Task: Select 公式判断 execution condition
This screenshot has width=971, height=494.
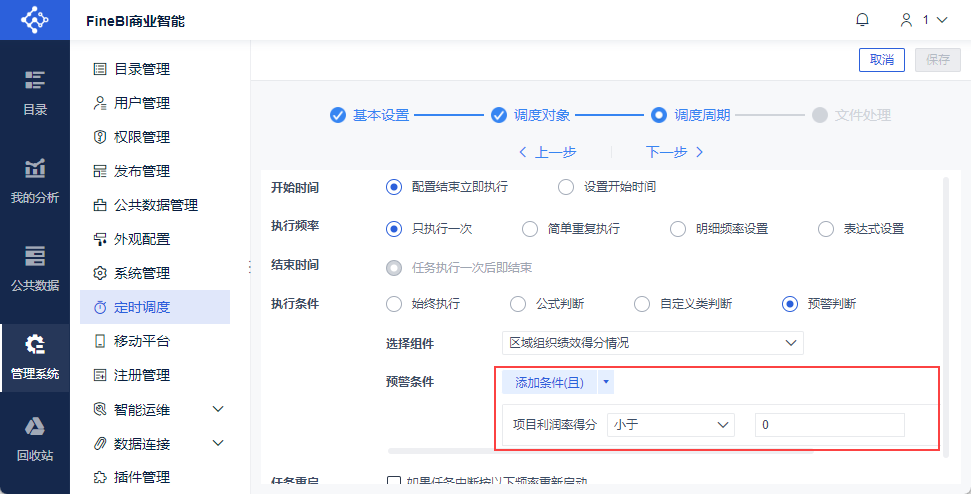Action: click(x=518, y=304)
